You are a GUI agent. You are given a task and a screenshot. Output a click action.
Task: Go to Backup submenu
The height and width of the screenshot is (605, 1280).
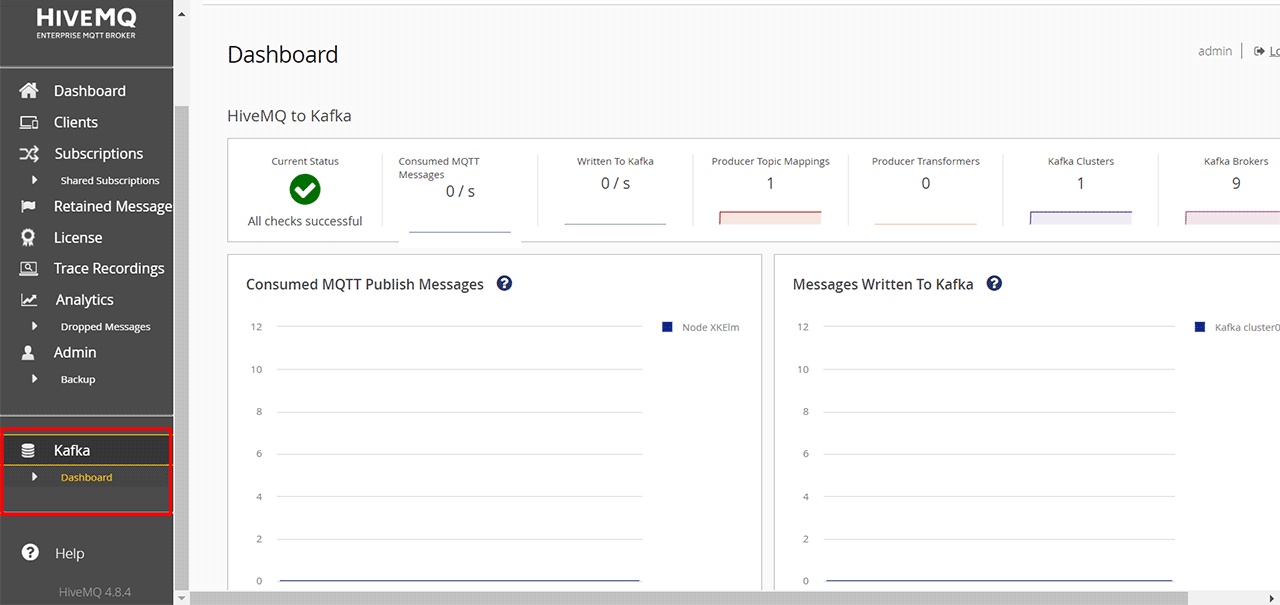[78, 380]
